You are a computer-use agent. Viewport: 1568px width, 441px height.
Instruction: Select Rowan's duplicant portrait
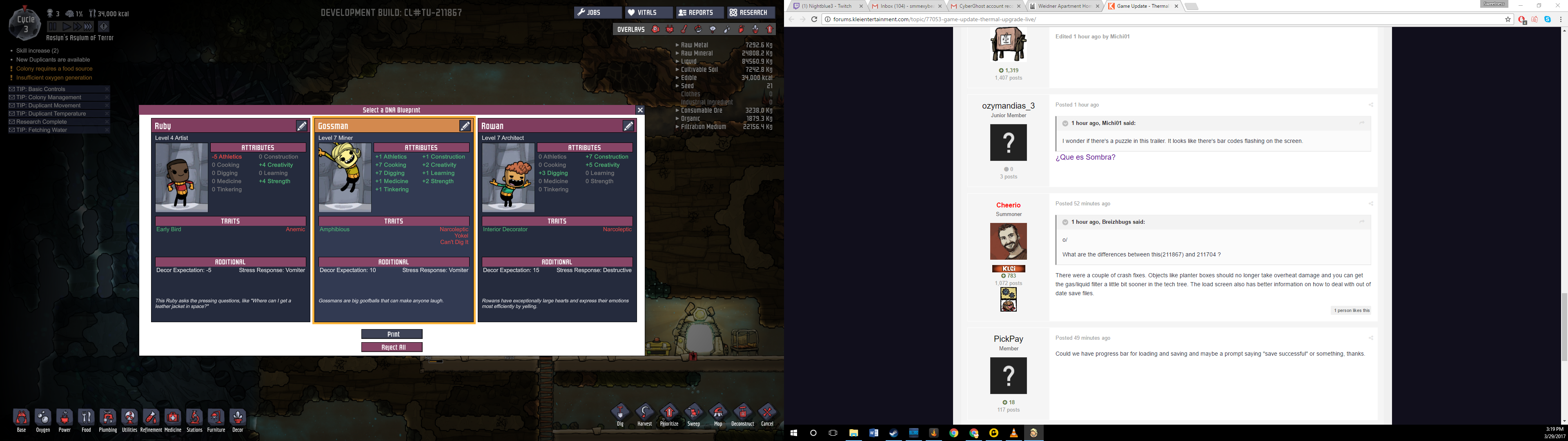[508, 177]
